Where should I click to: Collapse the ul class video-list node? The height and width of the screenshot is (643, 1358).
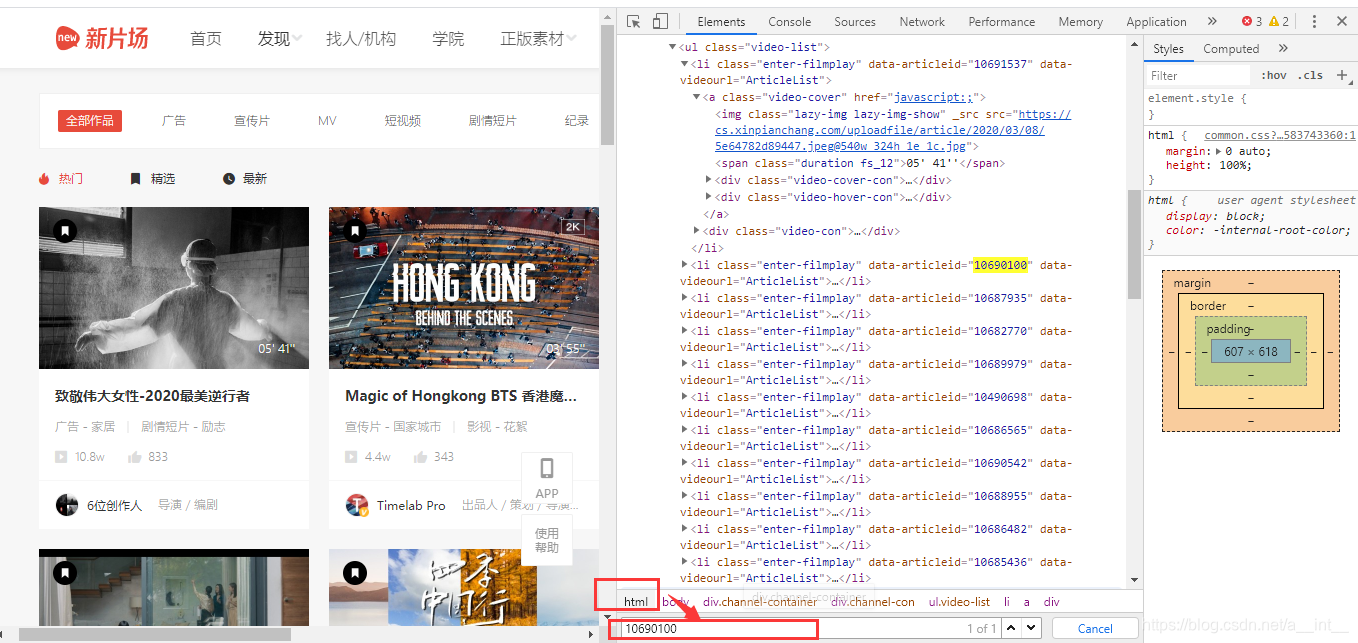click(x=672, y=47)
